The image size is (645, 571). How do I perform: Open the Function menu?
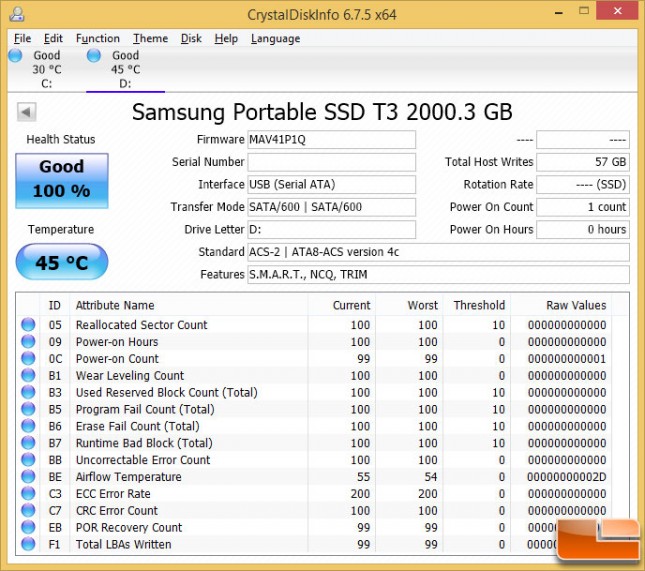pos(97,39)
